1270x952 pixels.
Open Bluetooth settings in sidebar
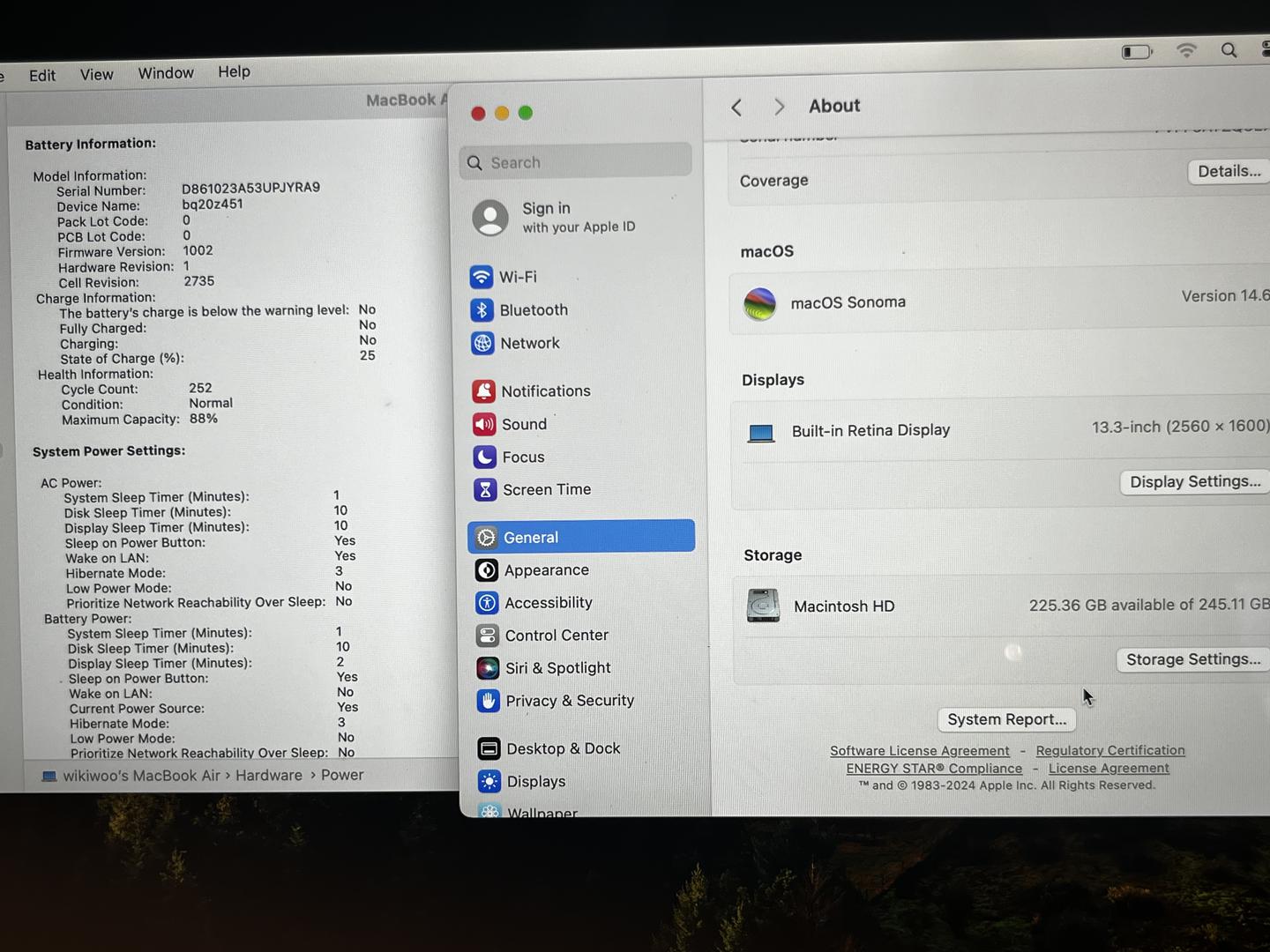point(519,310)
